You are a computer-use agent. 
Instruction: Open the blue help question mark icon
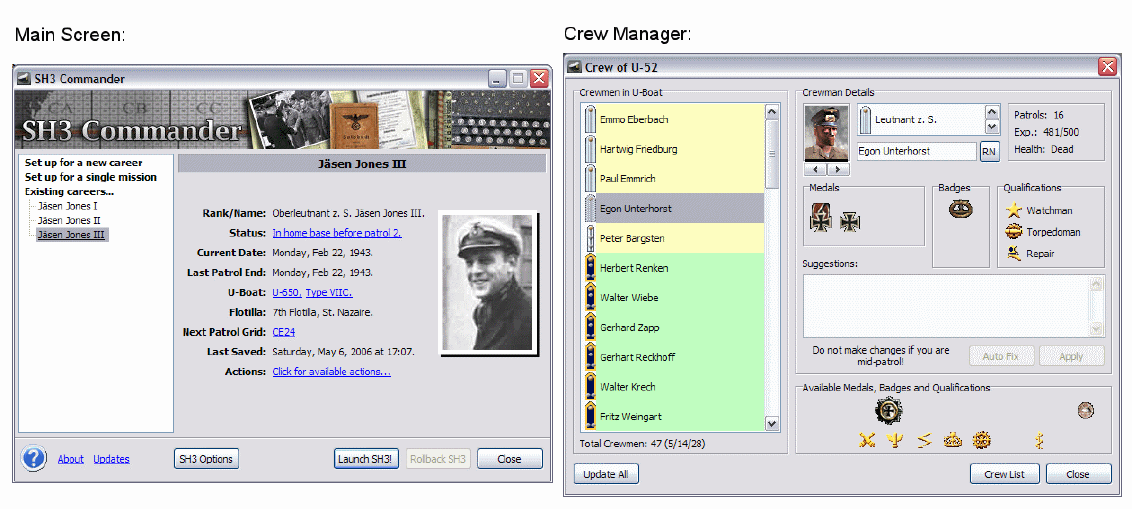pyautogui.click(x=34, y=458)
